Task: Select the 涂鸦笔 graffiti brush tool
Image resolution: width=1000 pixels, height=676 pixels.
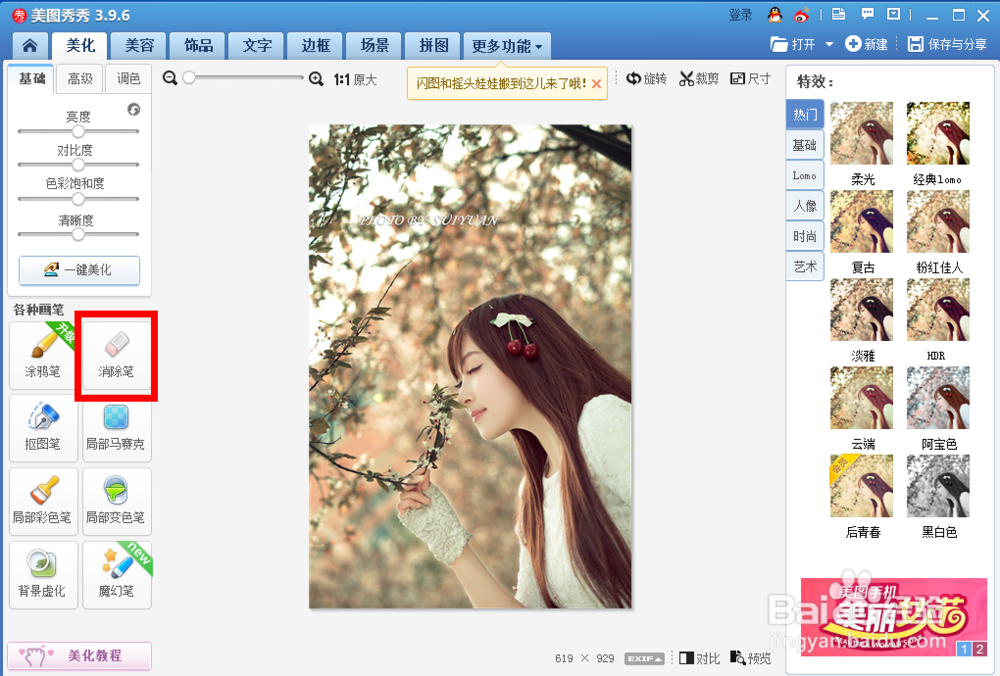Action: (x=43, y=355)
